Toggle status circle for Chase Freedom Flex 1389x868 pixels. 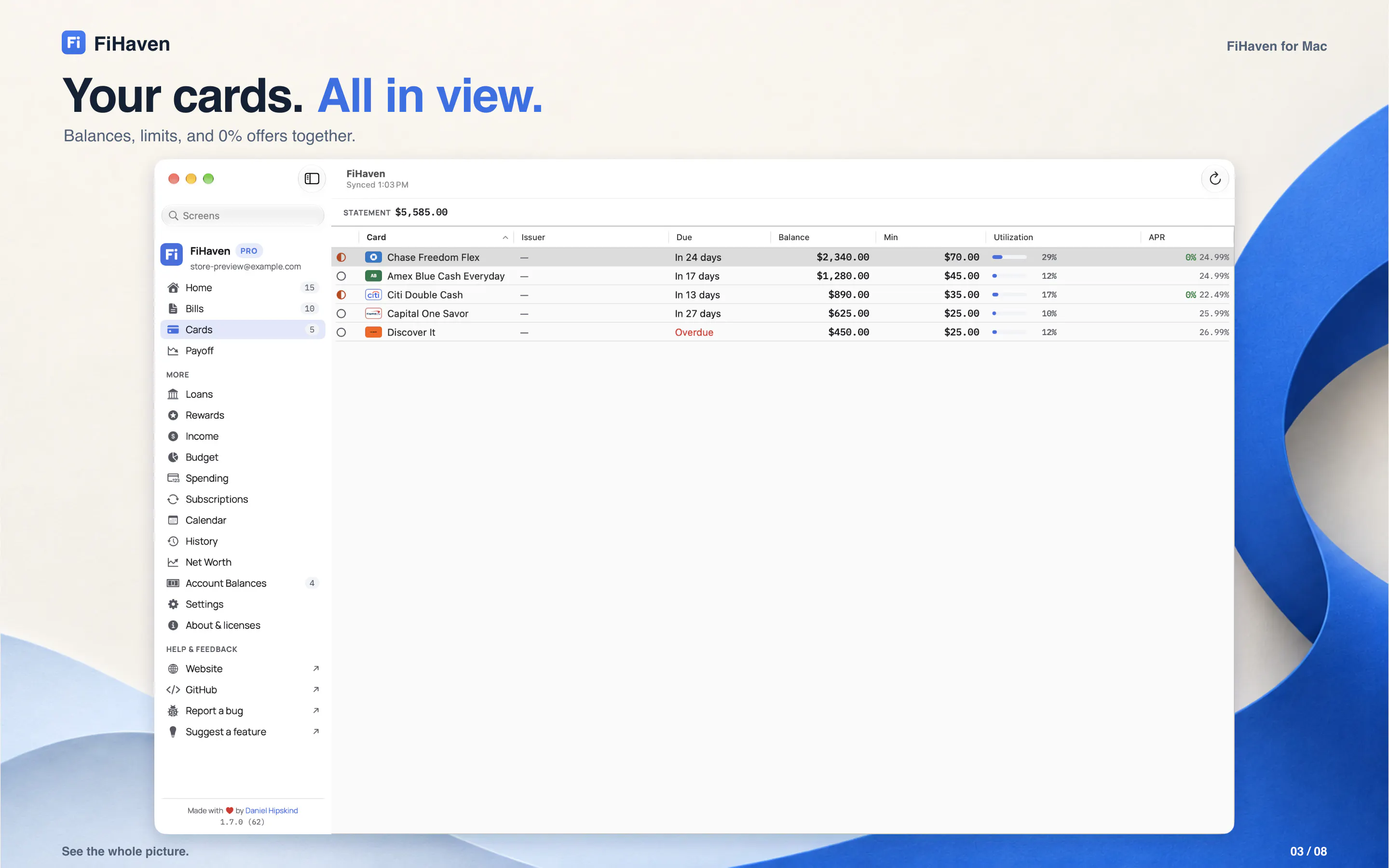point(341,257)
